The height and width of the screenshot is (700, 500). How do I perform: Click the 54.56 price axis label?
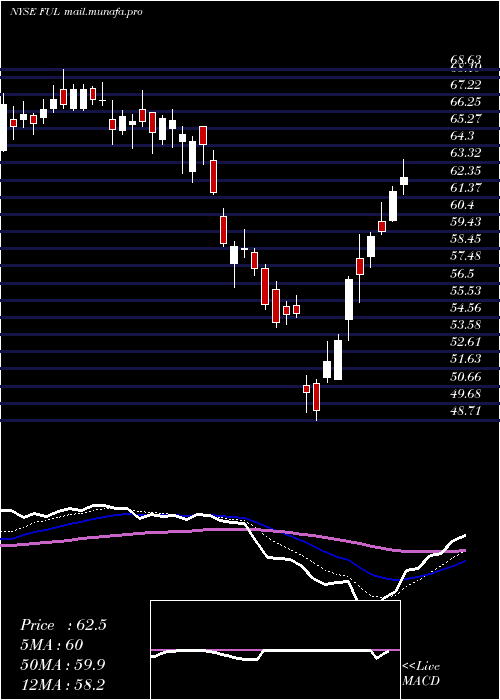point(466,308)
